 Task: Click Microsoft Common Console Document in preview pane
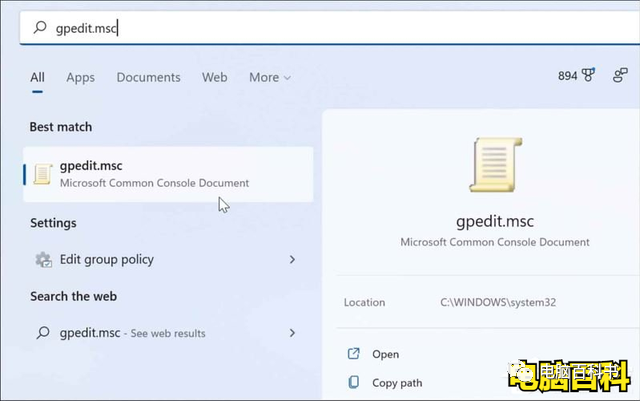tap(495, 242)
